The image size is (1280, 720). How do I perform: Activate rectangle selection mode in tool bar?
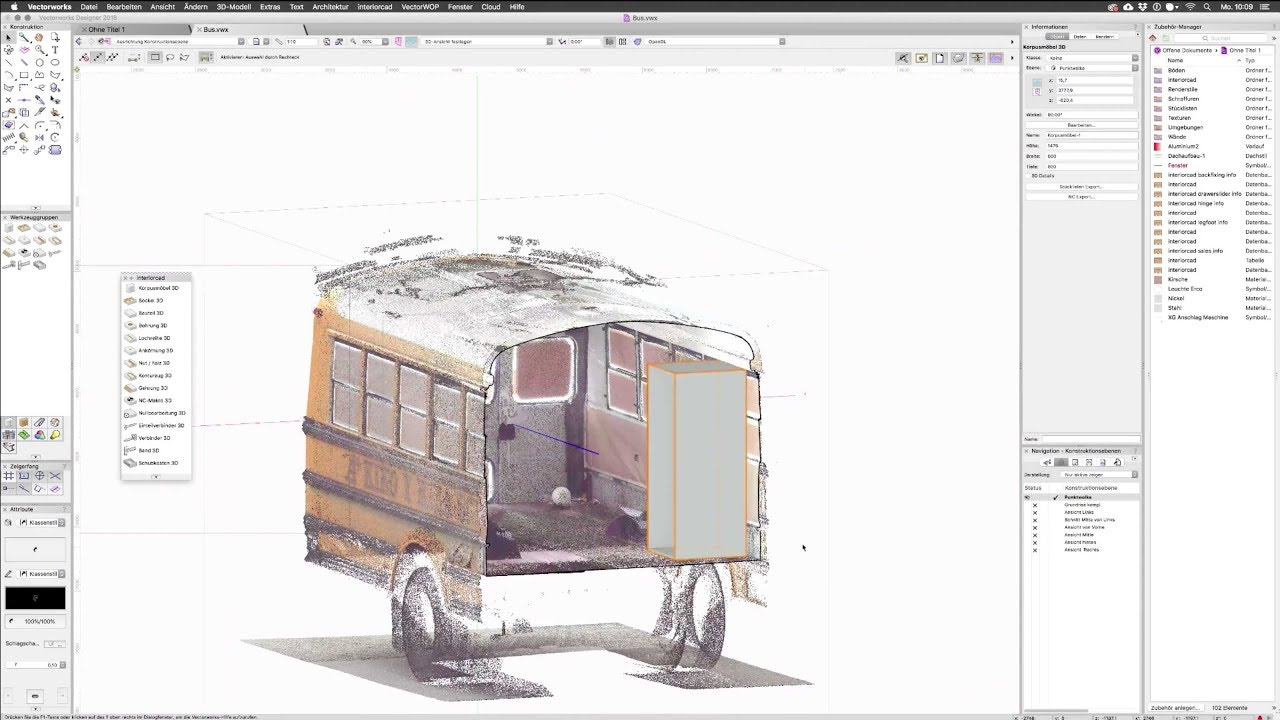(155, 57)
